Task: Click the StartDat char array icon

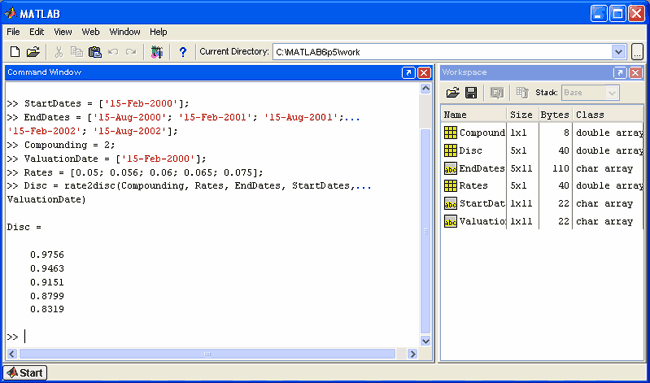Action: click(x=450, y=204)
